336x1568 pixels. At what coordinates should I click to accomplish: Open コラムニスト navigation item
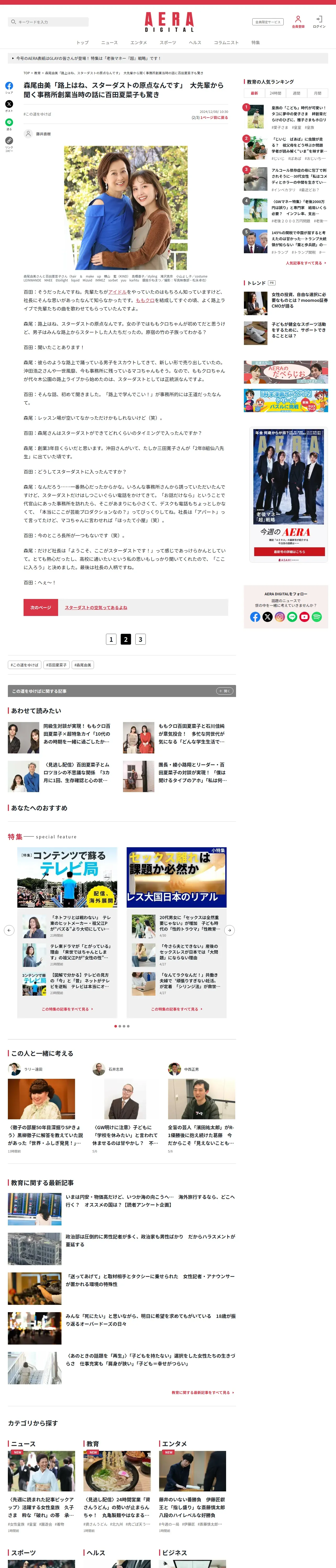pyautogui.click(x=226, y=43)
